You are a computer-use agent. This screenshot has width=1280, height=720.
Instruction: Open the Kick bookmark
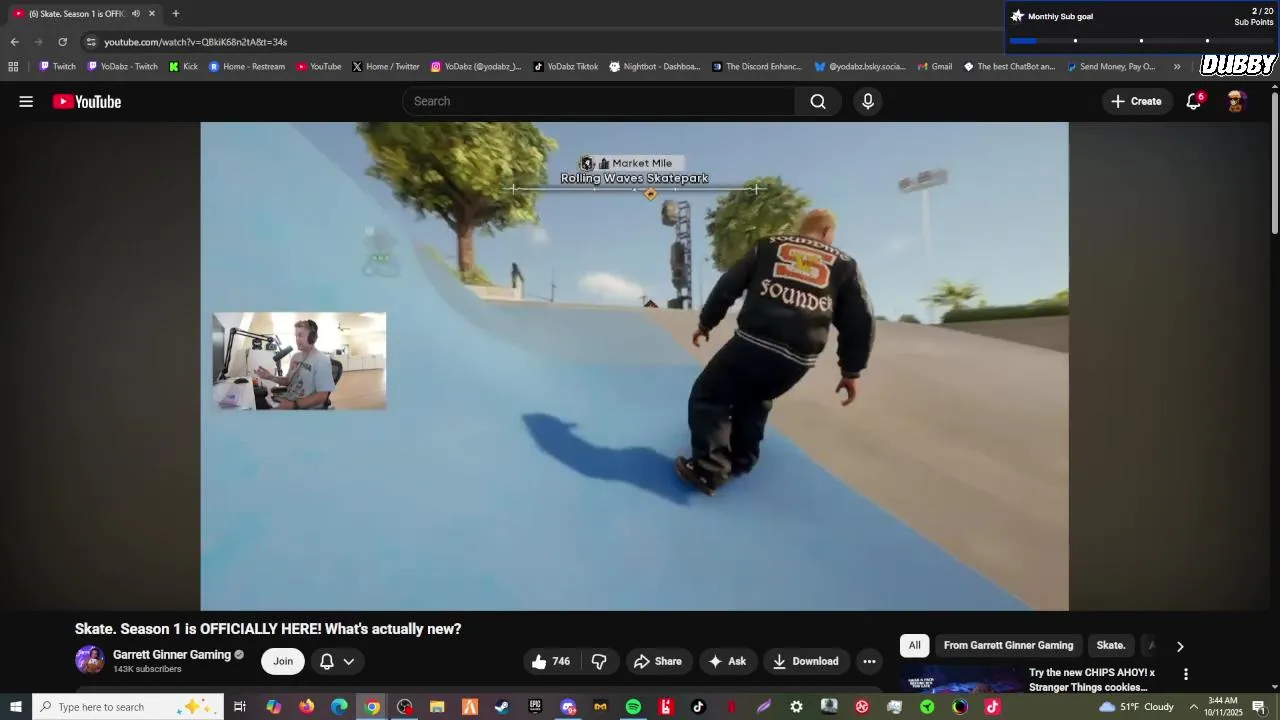coord(183,67)
